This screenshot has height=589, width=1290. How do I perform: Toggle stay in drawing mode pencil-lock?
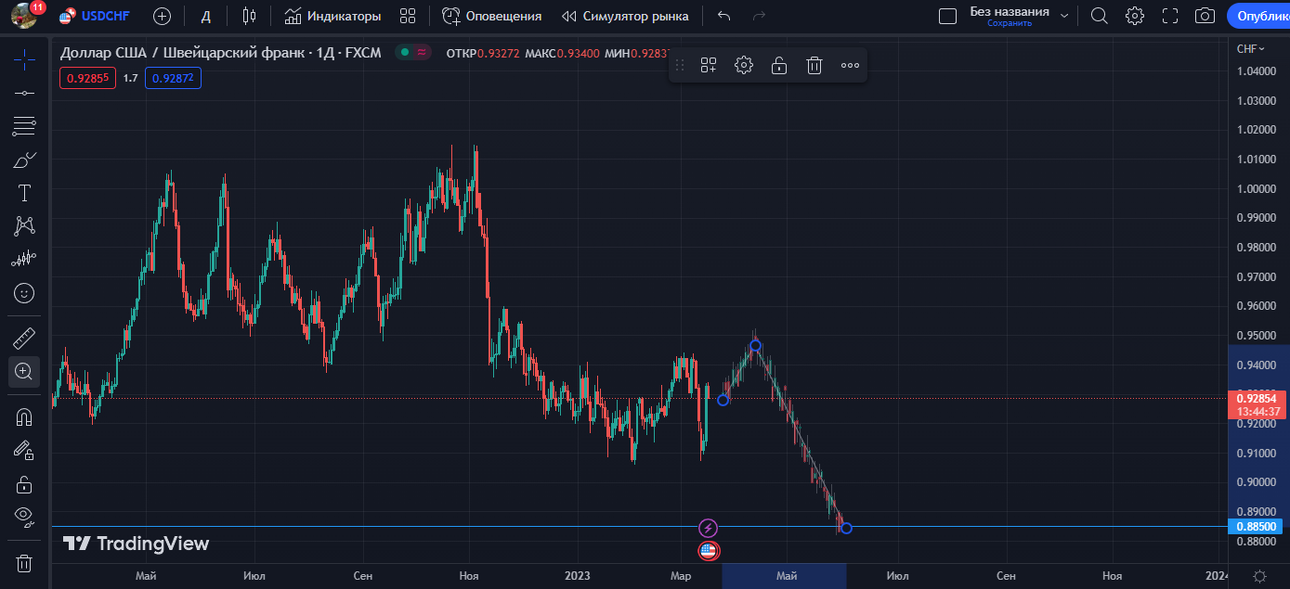click(24, 450)
